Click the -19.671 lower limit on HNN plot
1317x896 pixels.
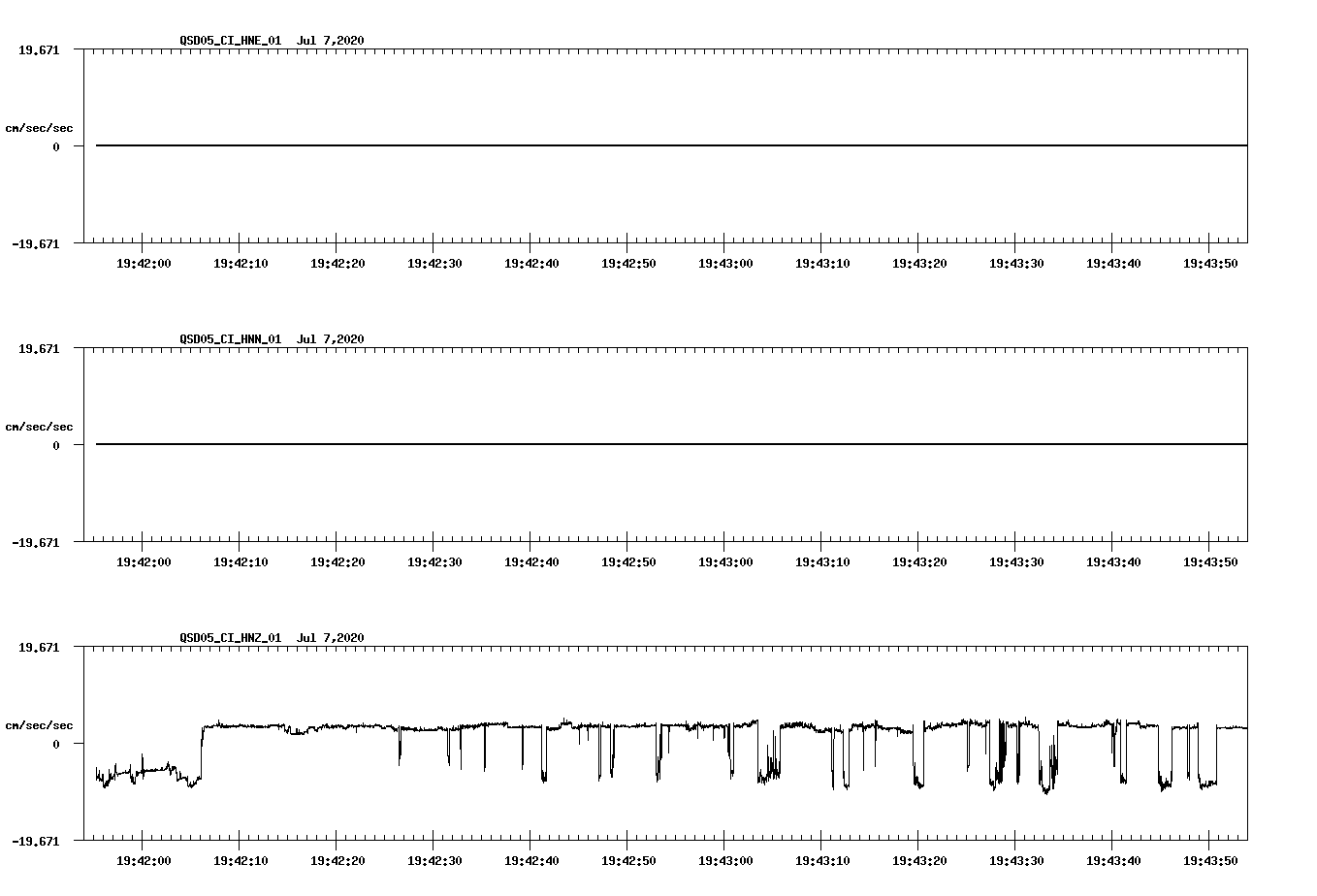point(35,542)
